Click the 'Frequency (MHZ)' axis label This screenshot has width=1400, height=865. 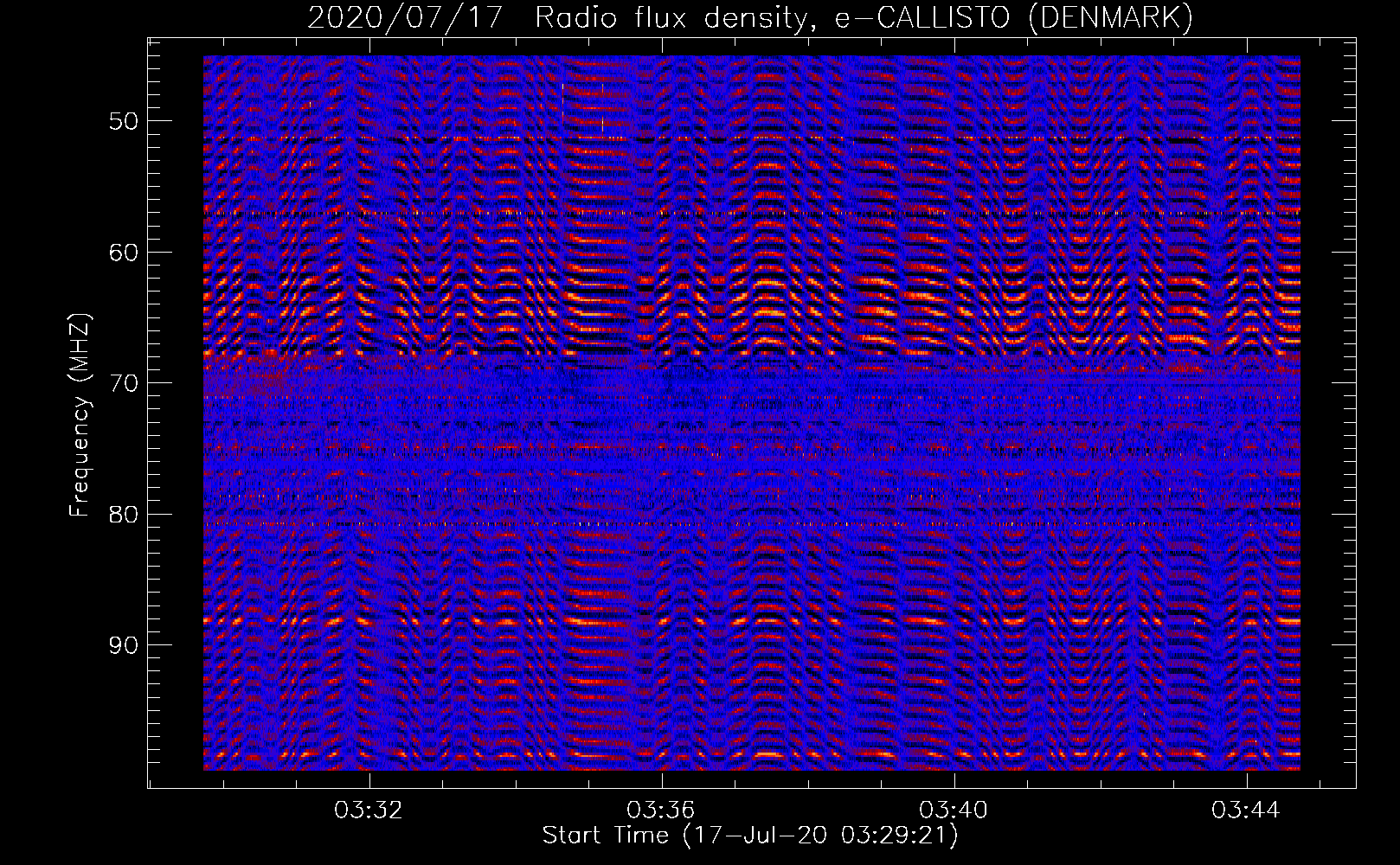[80, 415]
